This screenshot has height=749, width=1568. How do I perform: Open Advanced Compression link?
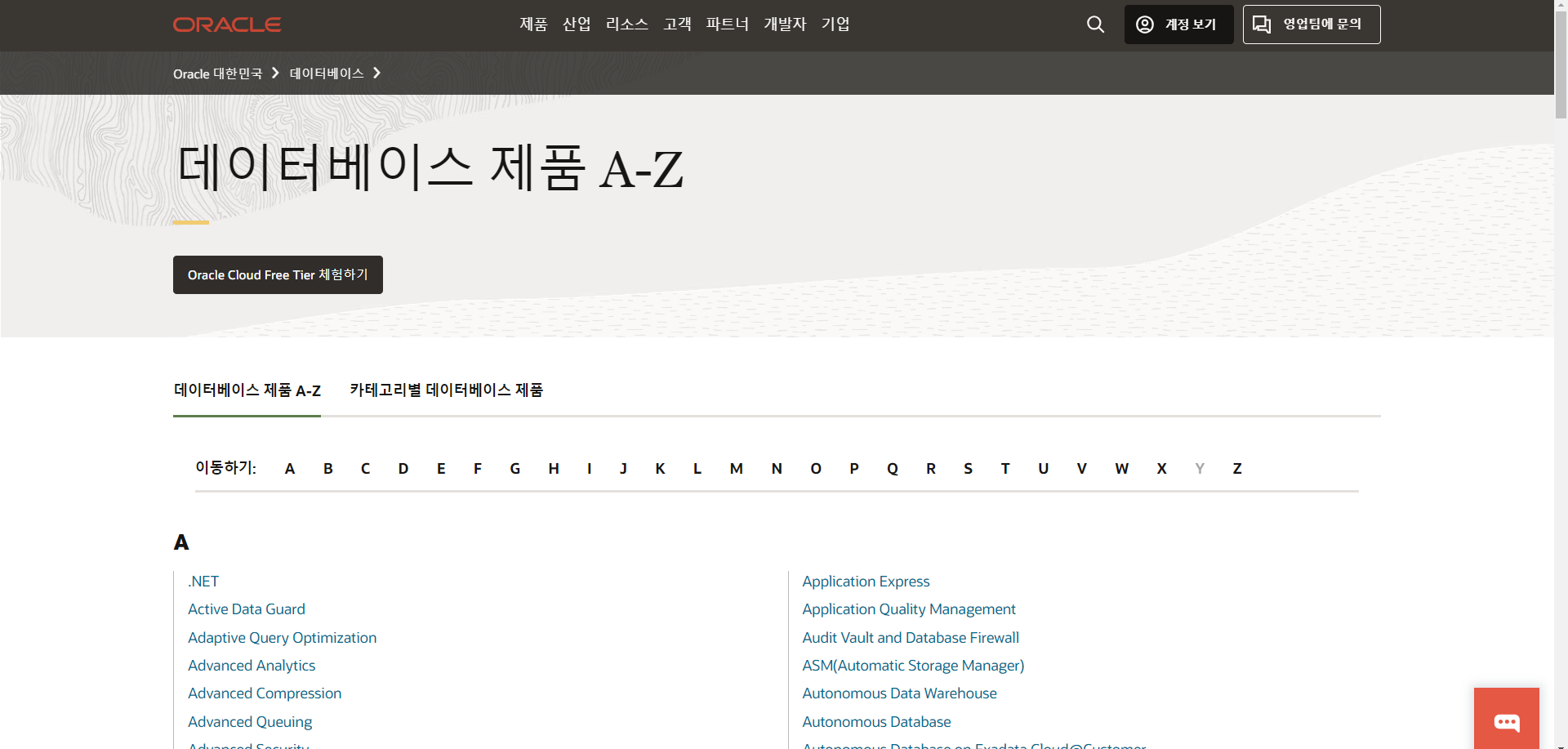coord(265,693)
